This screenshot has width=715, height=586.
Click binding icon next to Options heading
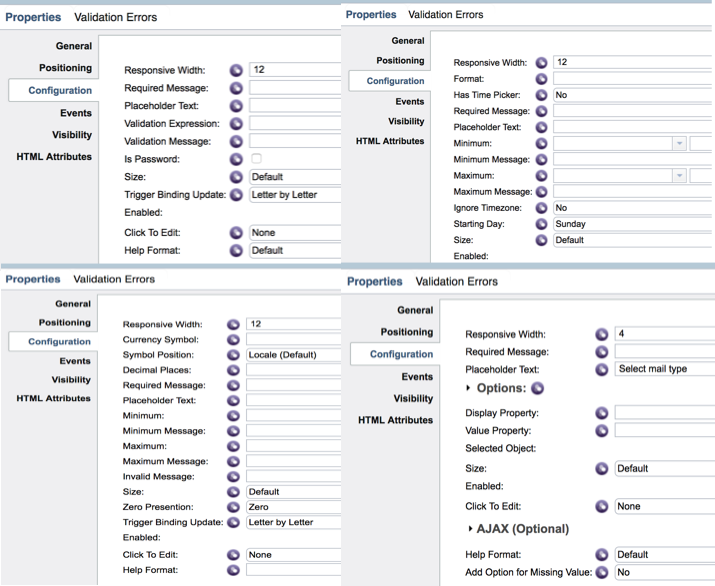click(538, 388)
